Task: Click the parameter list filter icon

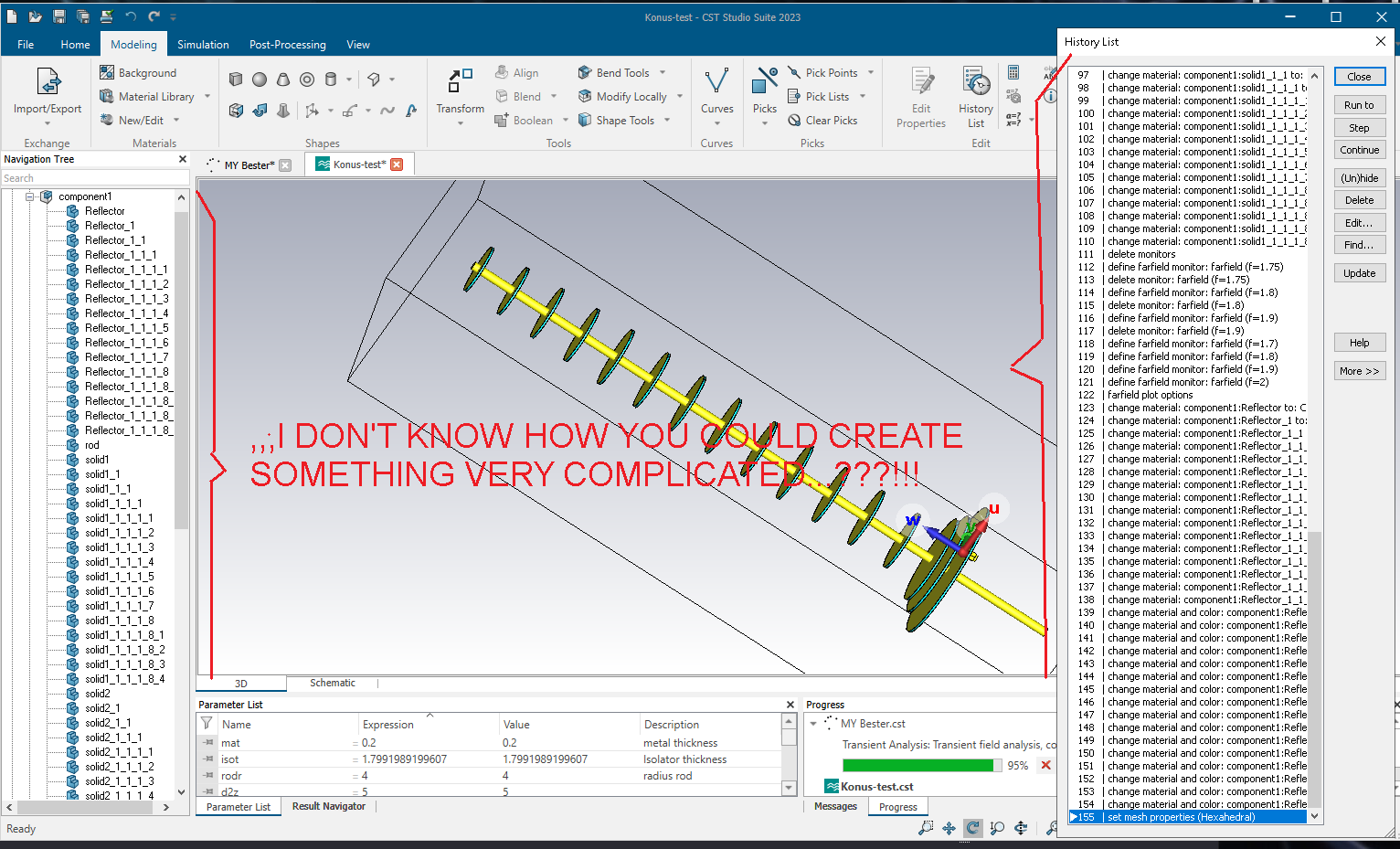Action: point(207,724)
